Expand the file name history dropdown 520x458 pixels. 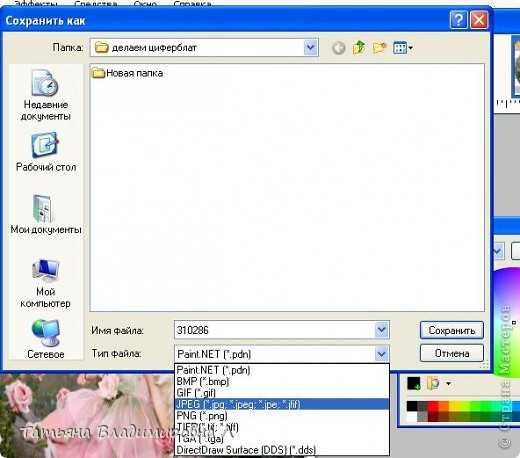[381, 330]
